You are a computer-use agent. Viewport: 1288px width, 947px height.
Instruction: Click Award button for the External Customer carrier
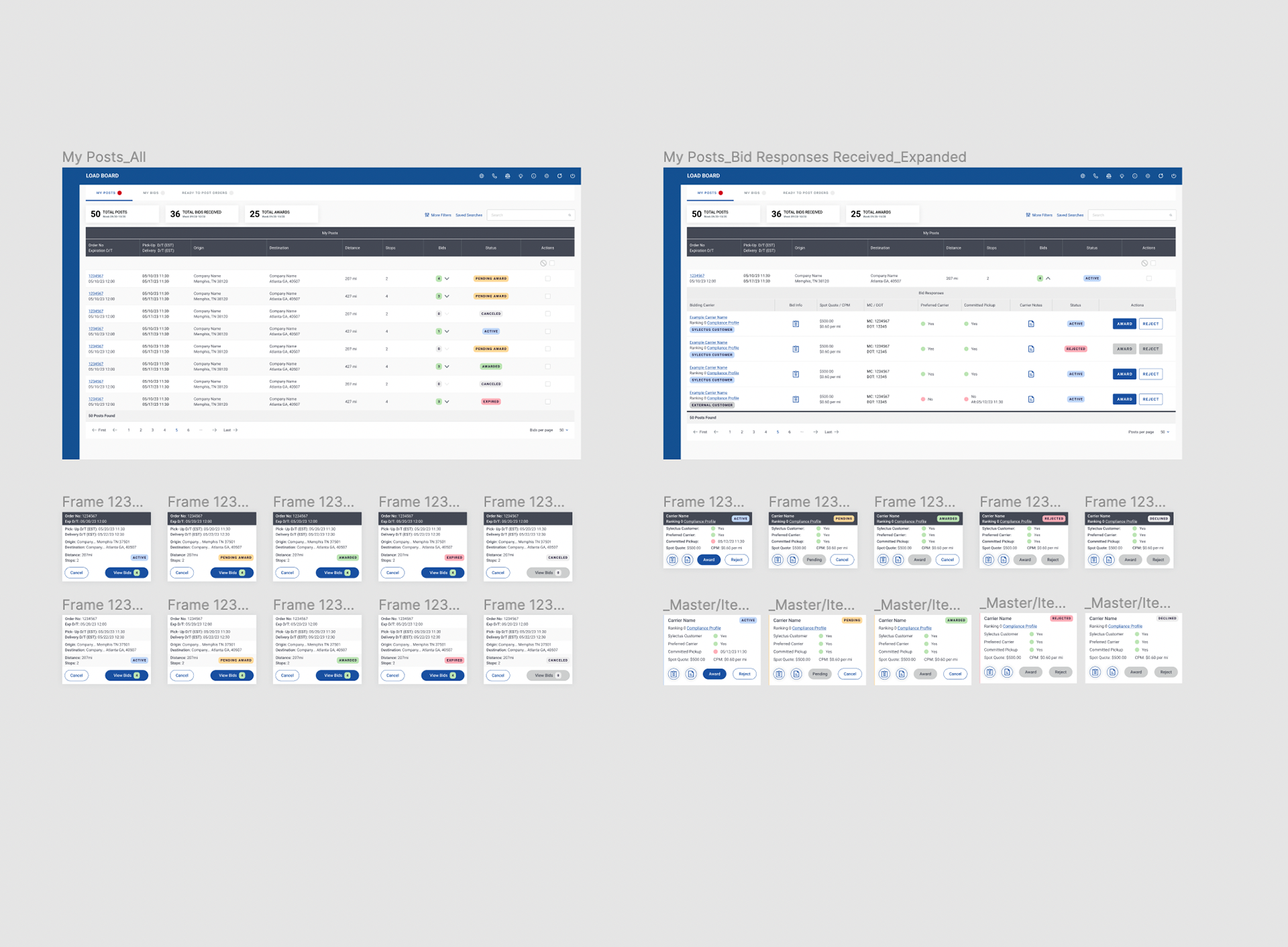pyautogui.click(x=1124, y=399)
